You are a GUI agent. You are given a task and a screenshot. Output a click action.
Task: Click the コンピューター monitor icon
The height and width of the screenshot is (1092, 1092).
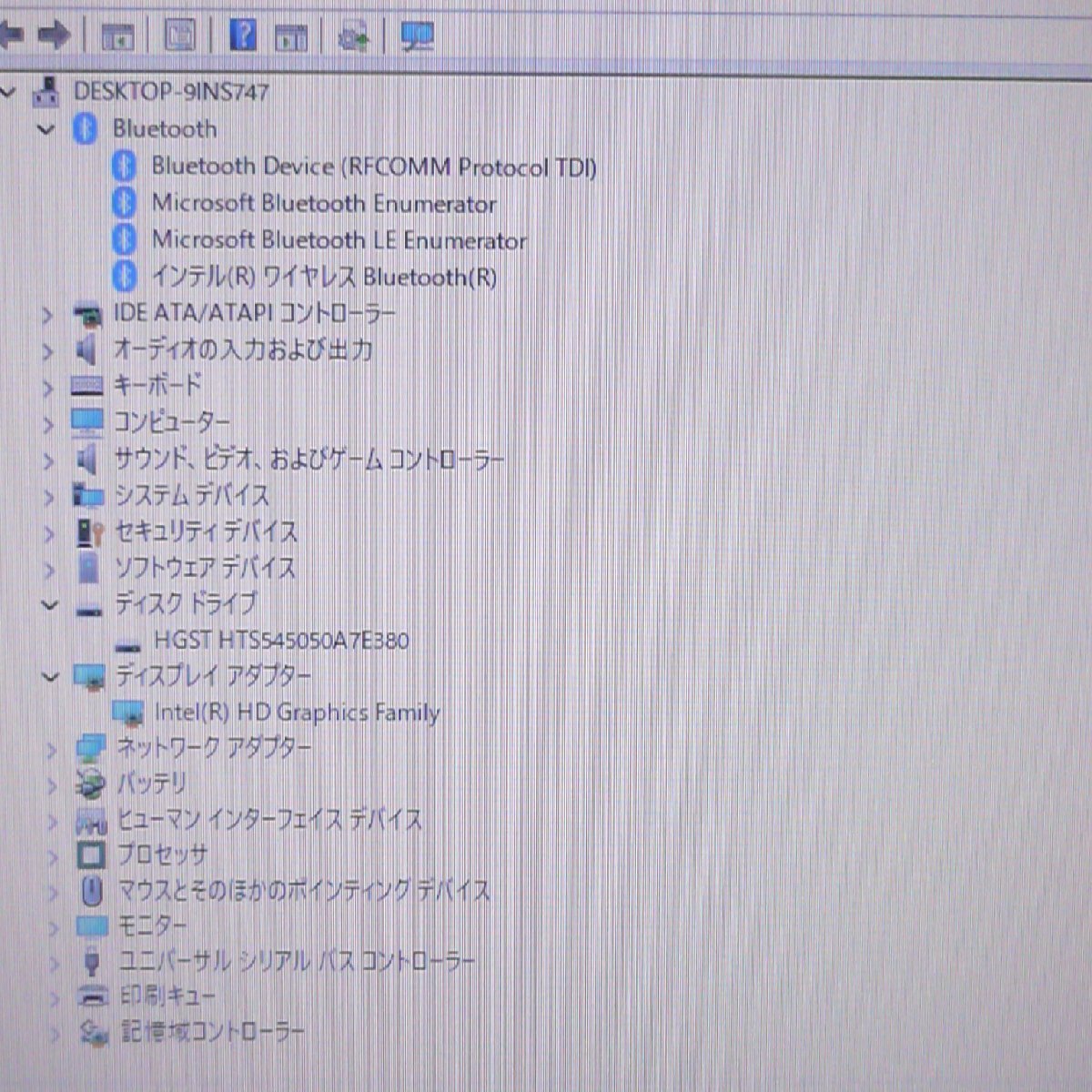87,422
